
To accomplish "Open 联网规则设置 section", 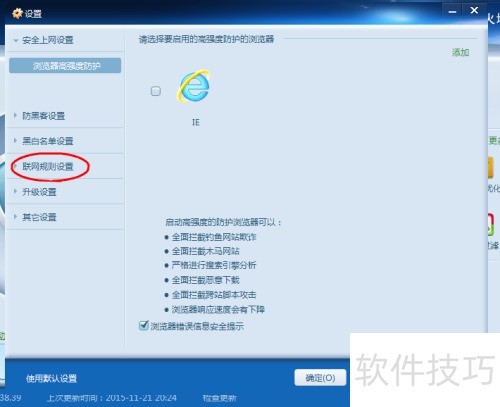I will pos(48,166).
